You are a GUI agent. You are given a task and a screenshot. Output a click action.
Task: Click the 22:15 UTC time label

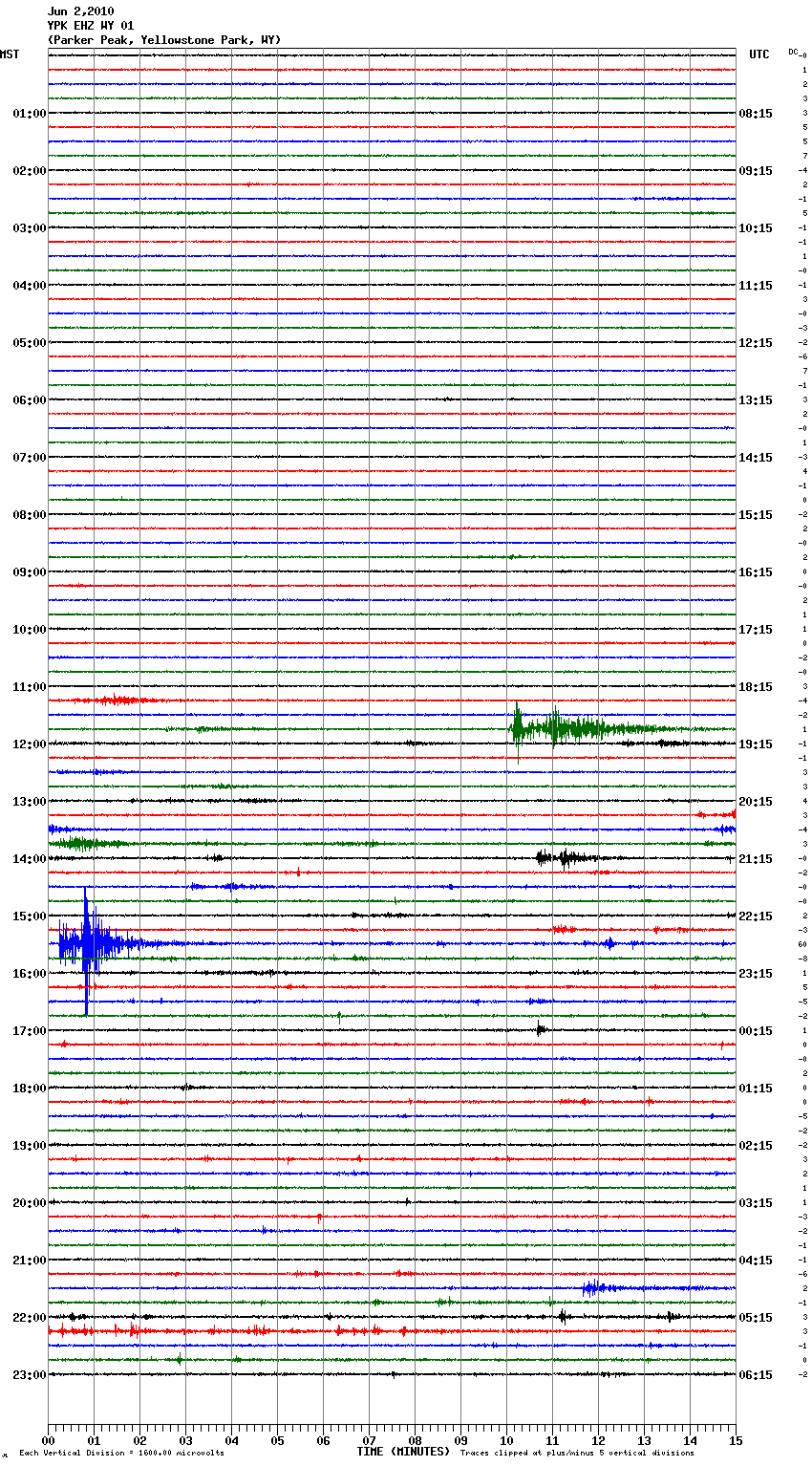[x=756, y=916]
